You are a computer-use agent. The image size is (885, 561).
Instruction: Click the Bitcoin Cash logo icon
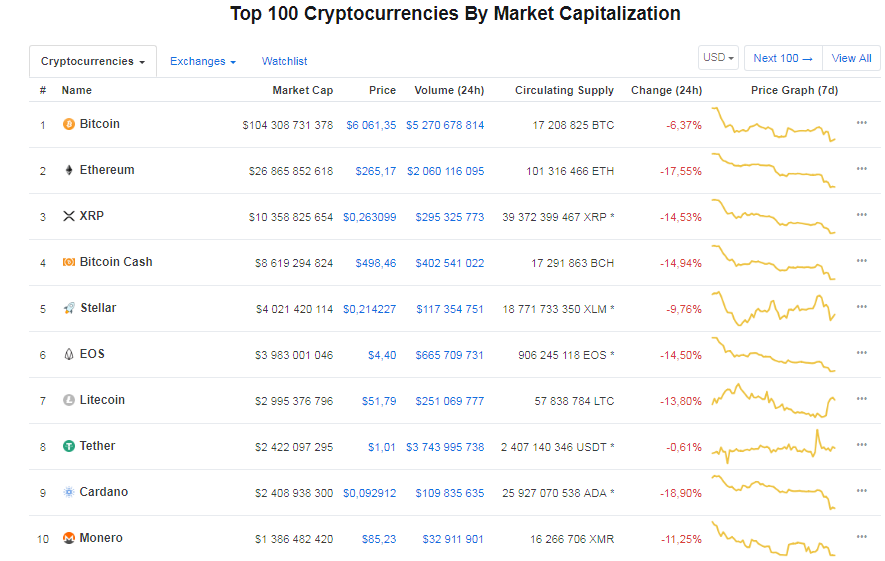pyautogui.click(x=69, y=263)
